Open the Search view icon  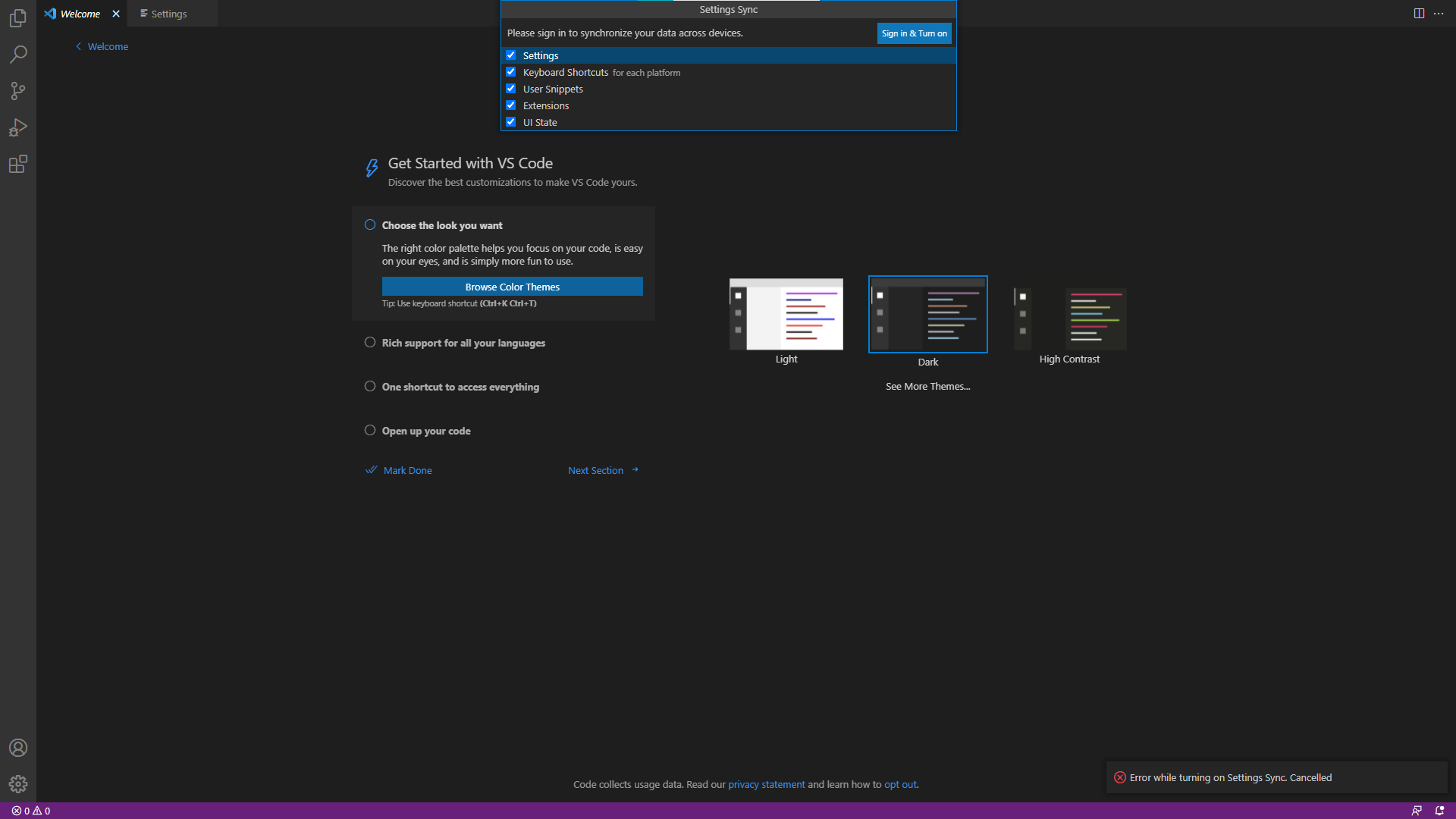pyautogui.click(x=18, y=55)
